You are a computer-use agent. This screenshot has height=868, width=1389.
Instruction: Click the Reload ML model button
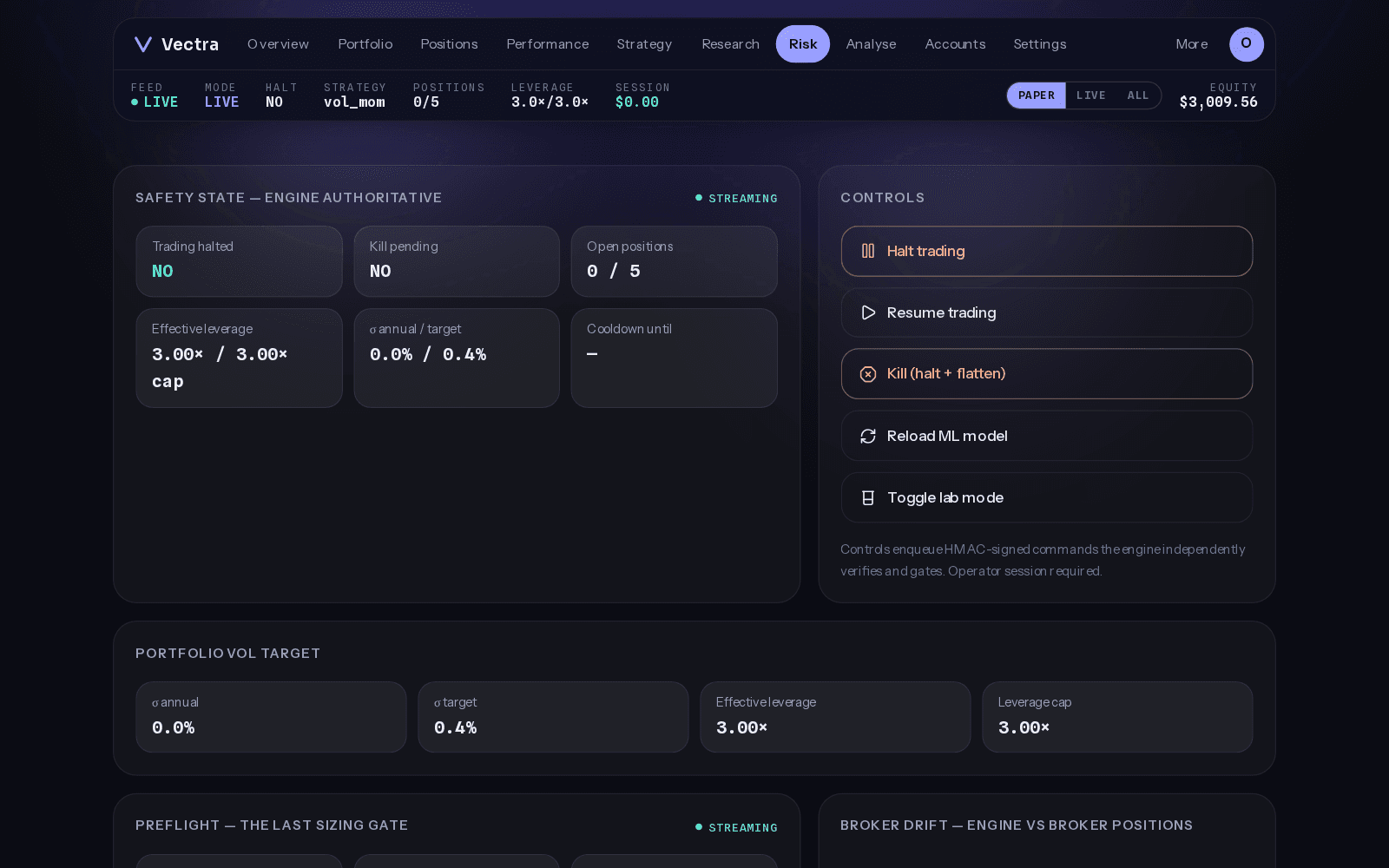1047,436
